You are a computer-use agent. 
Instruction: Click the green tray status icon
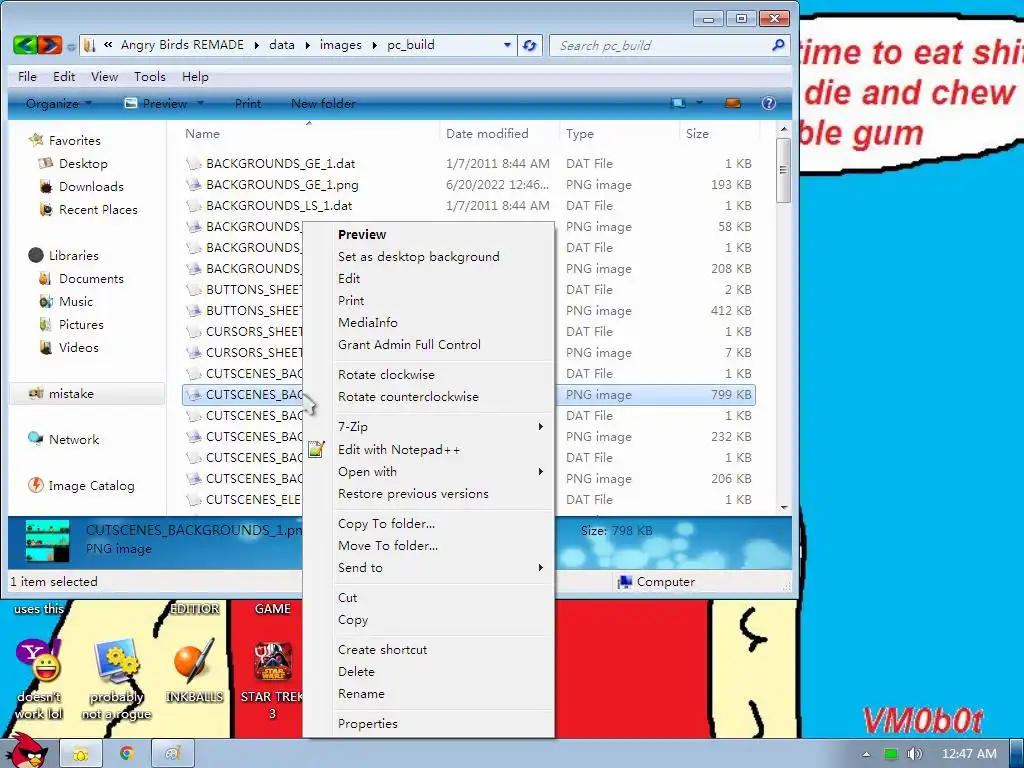(x=890, y=754)
